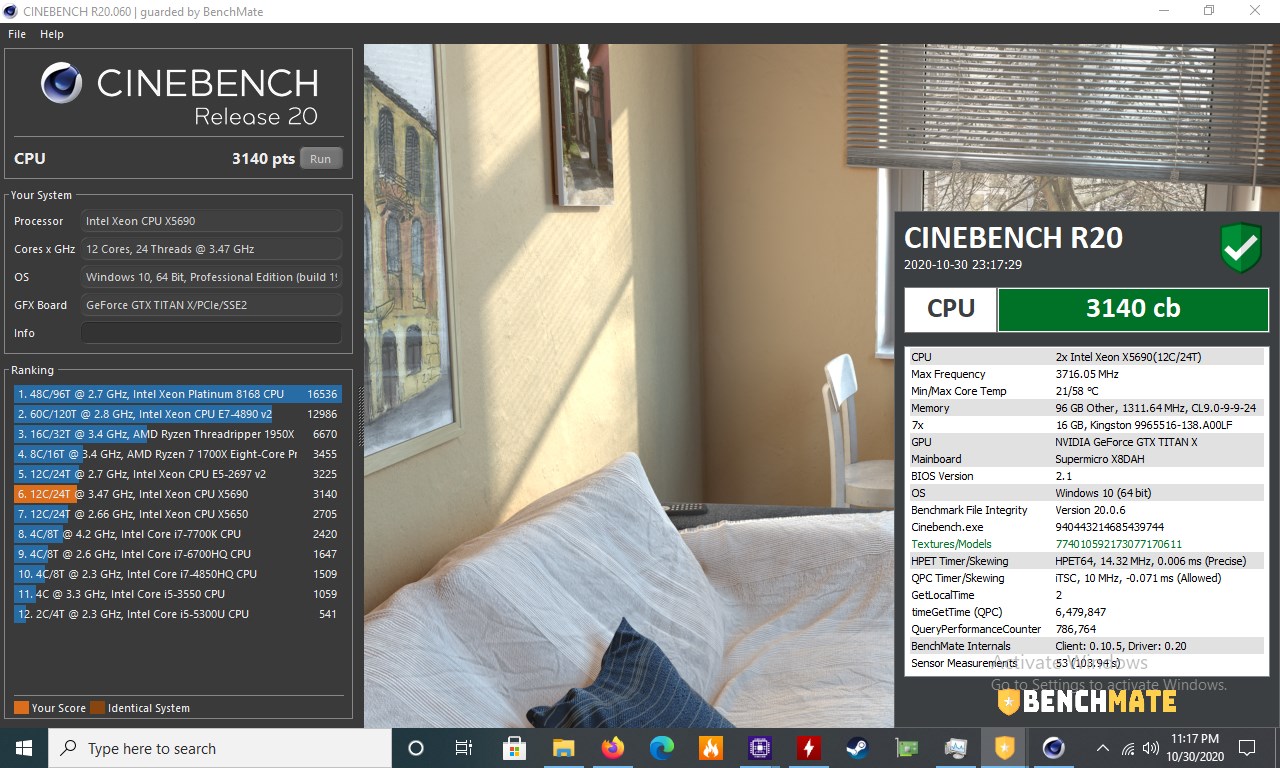The height and width of the screenshot is (768, 1280).
Task: Click the Mainboard Supermicro X8DAH value
Action: point(1100,459)
